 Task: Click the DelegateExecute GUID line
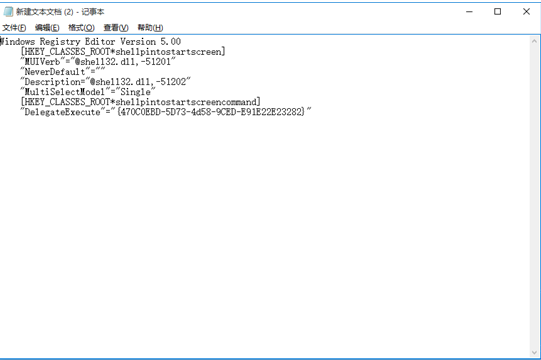(x=166, y=112)
